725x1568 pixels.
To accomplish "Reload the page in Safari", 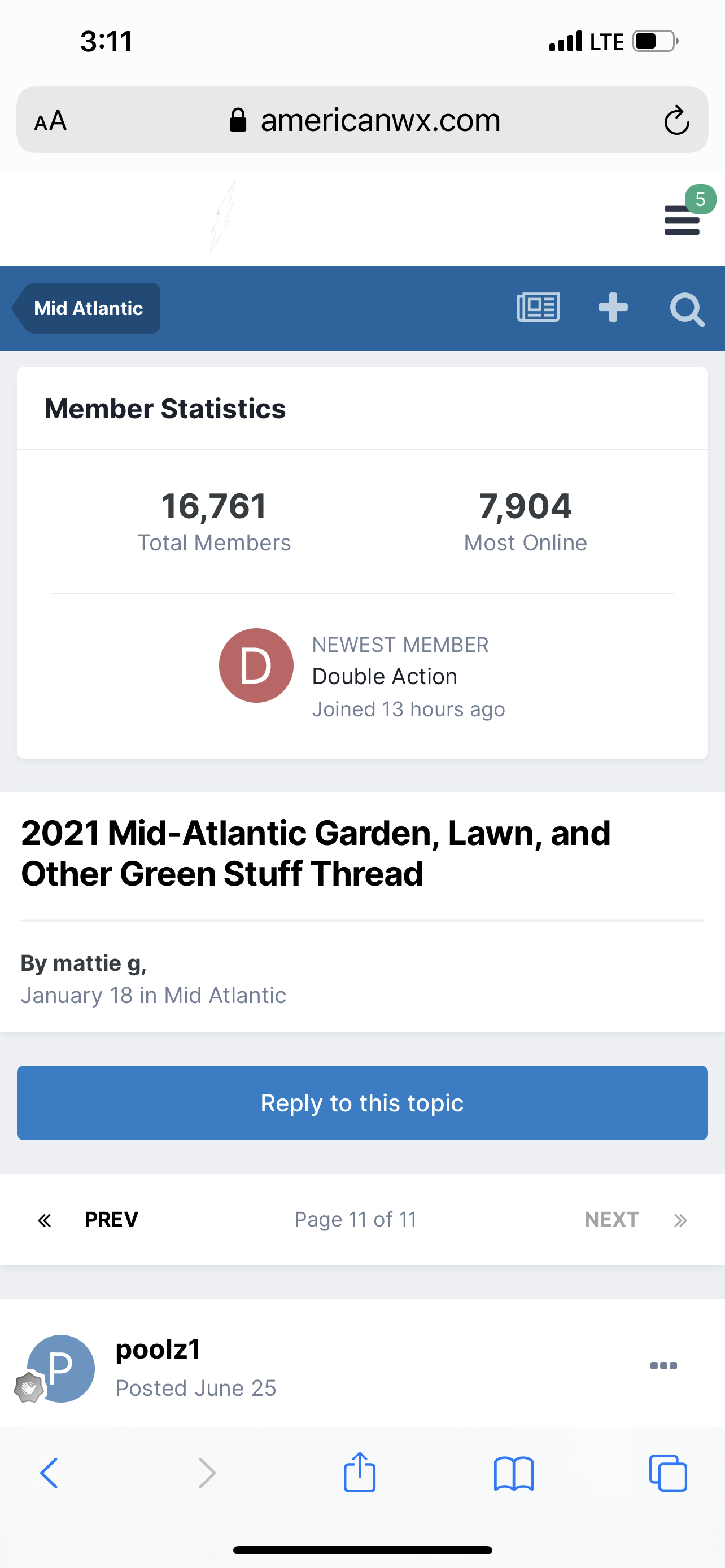I will coord(676,120).
